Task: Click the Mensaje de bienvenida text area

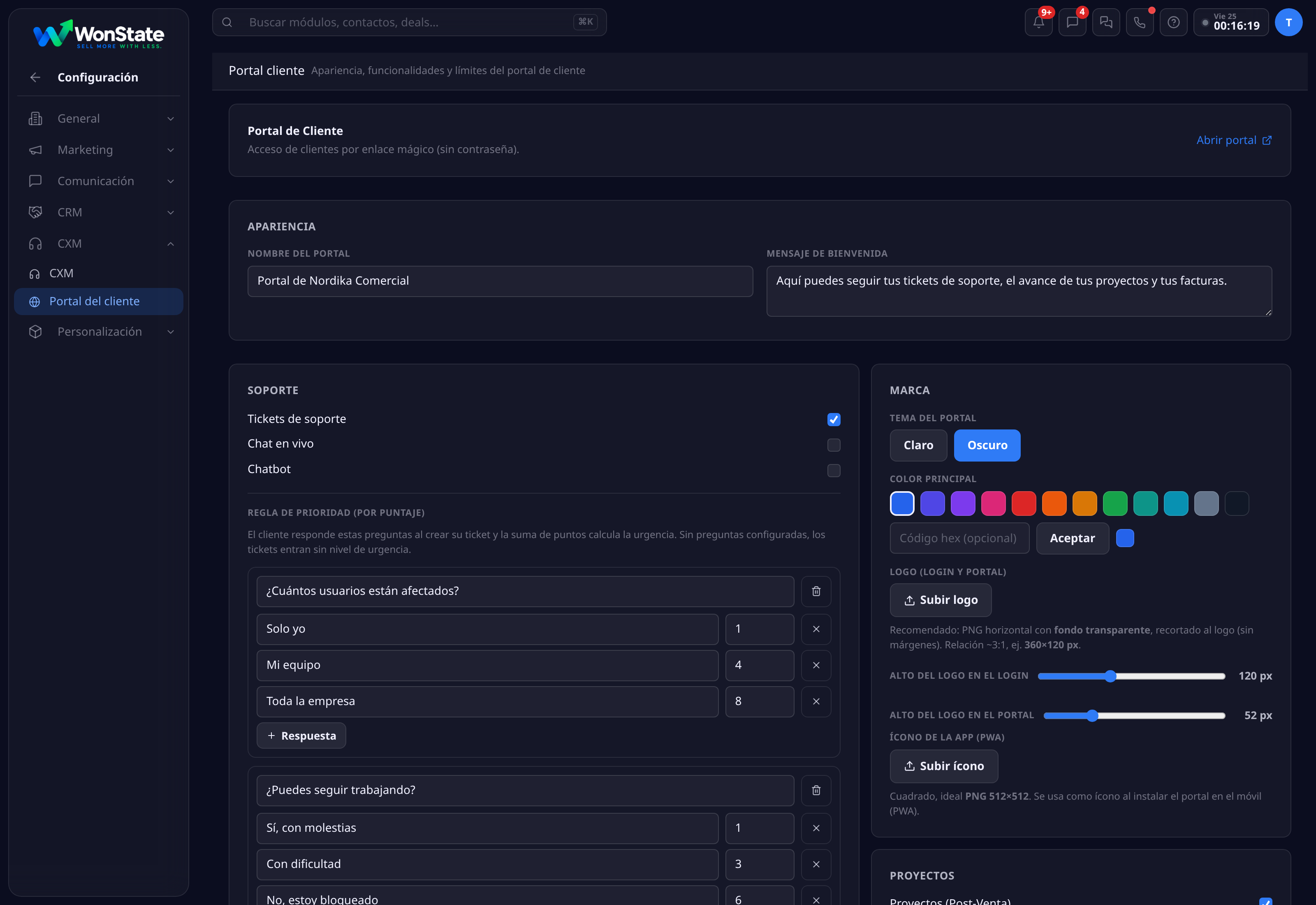Action: [1019, 292]
